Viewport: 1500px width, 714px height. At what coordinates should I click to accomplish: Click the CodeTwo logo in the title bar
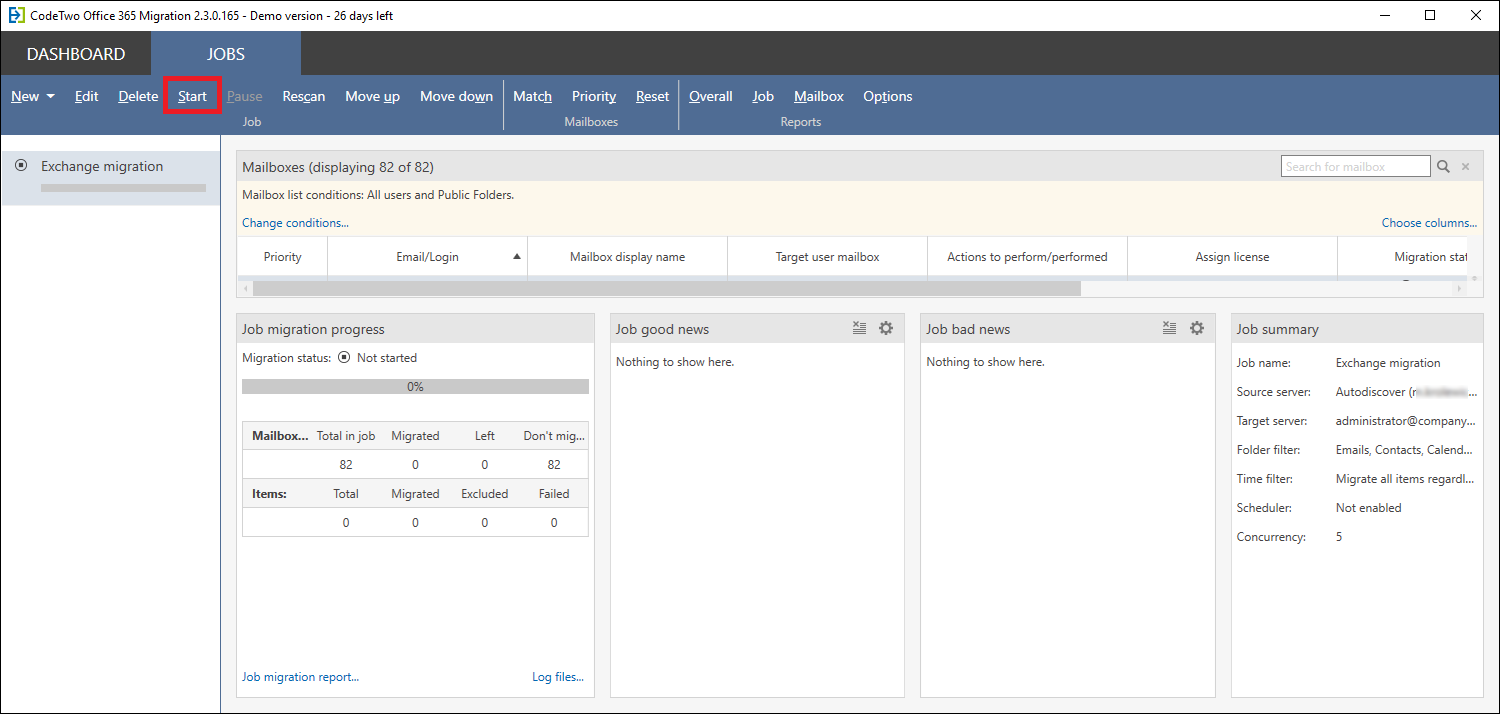[16, 15]
